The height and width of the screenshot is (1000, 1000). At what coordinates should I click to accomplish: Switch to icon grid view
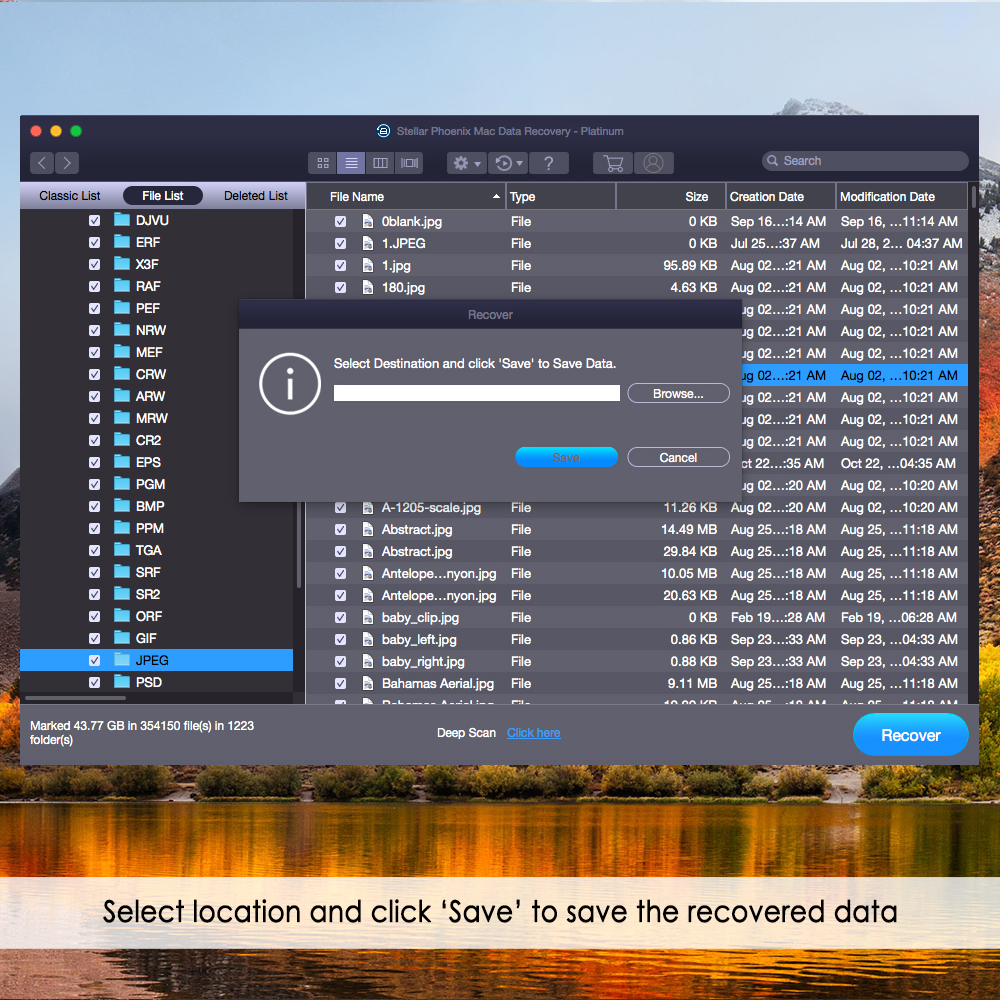323,163
